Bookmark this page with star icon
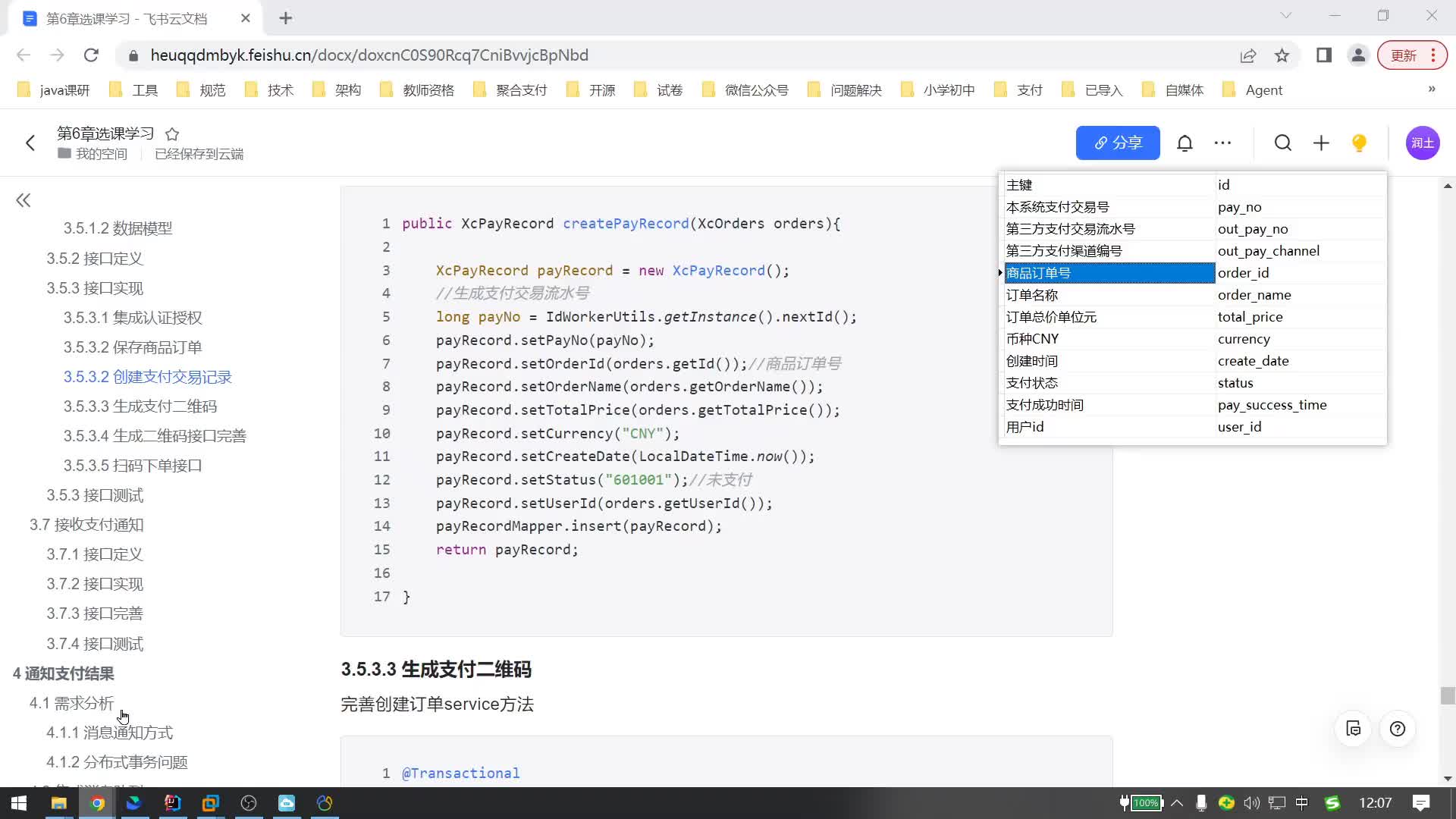 tap(1282, 55)
